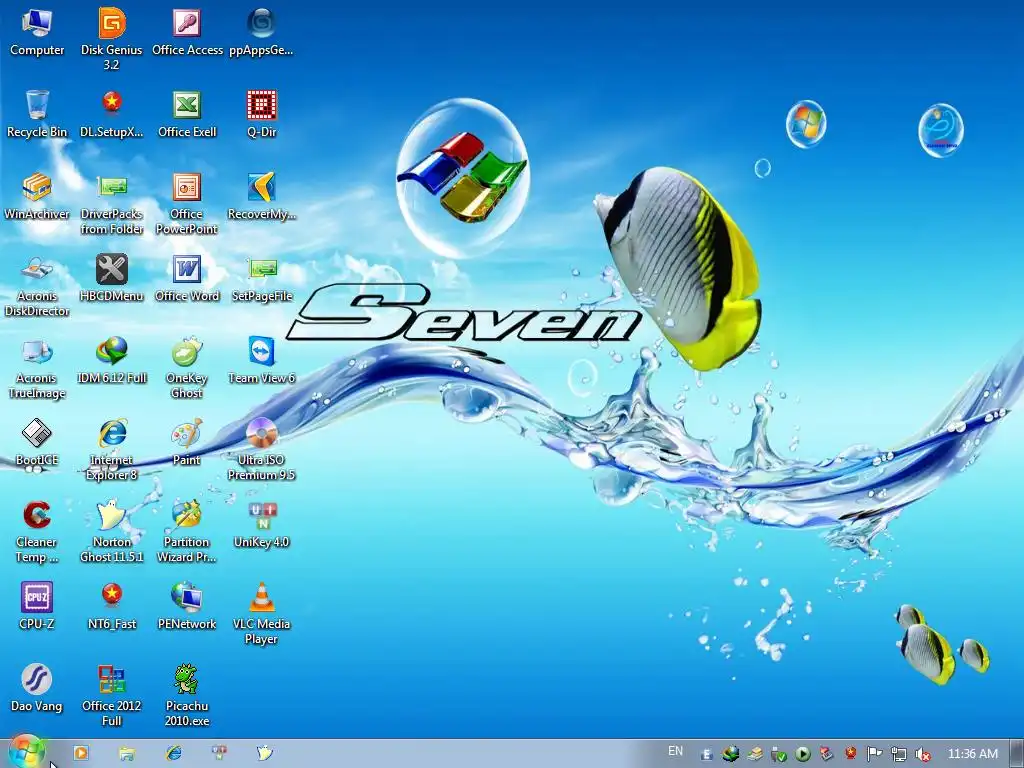Open Safely Remove Hardware tray icon
1024x768 pixels.
tap(778, 755)
